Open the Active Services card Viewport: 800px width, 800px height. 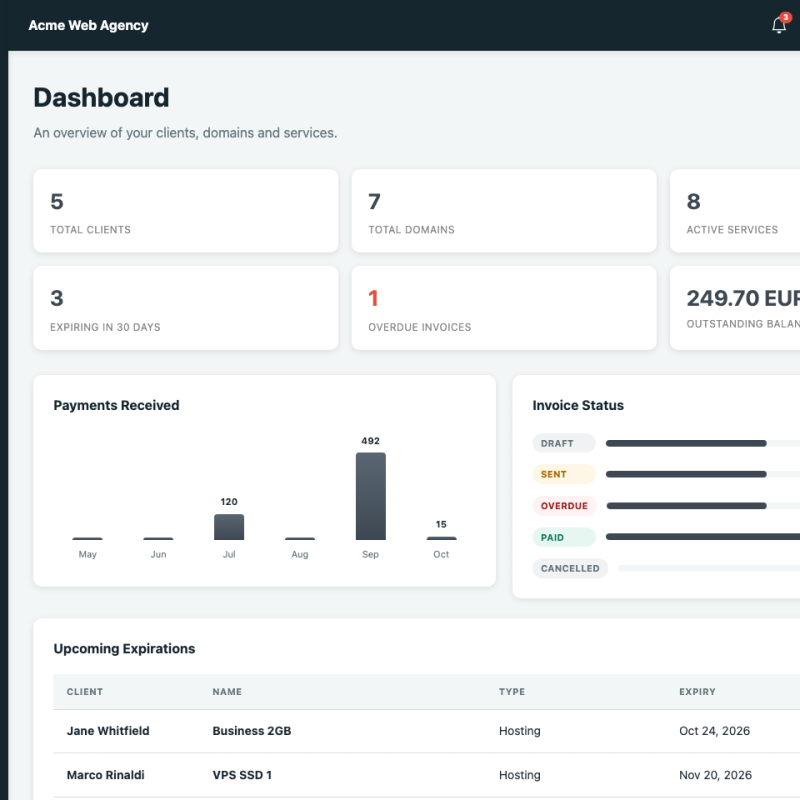point(735,211)
